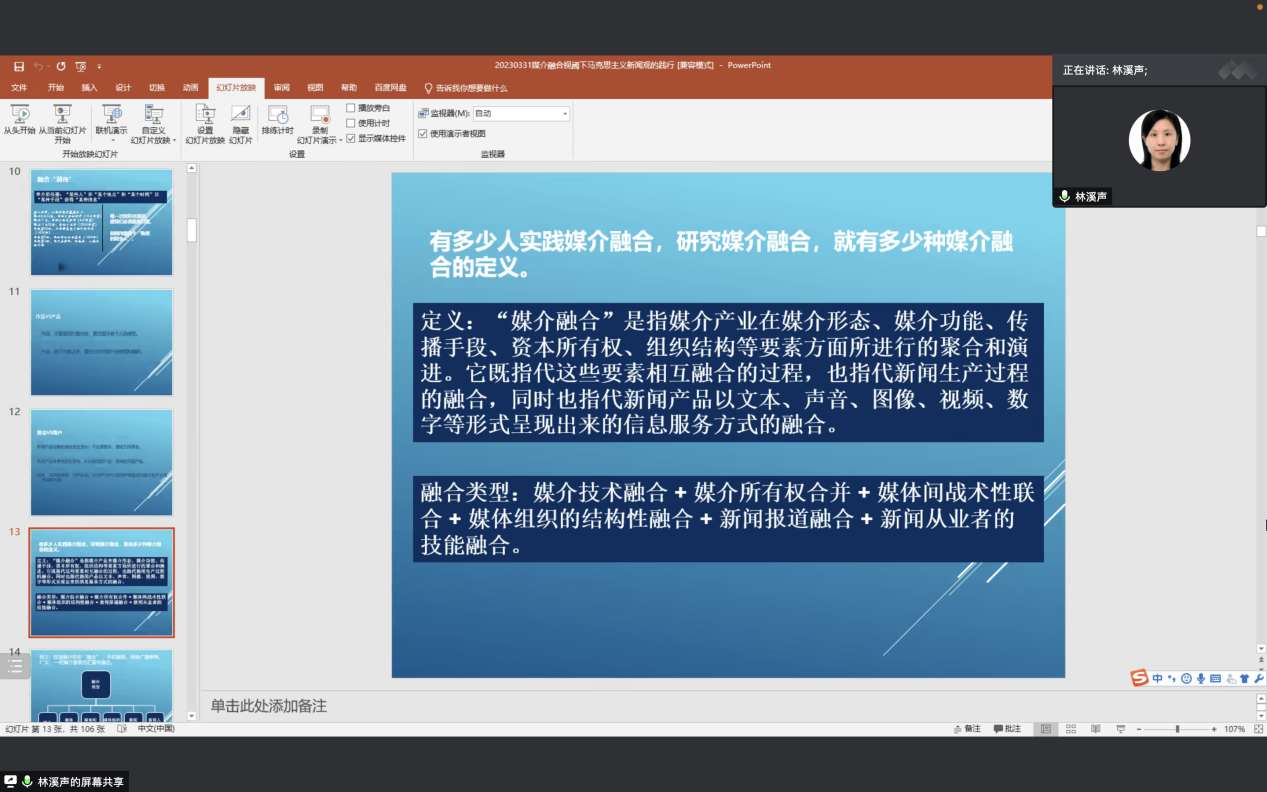Open the 审阅 ribbon tab
The height and width of the screenshot is (792, 1267).
tap(282, 88)
